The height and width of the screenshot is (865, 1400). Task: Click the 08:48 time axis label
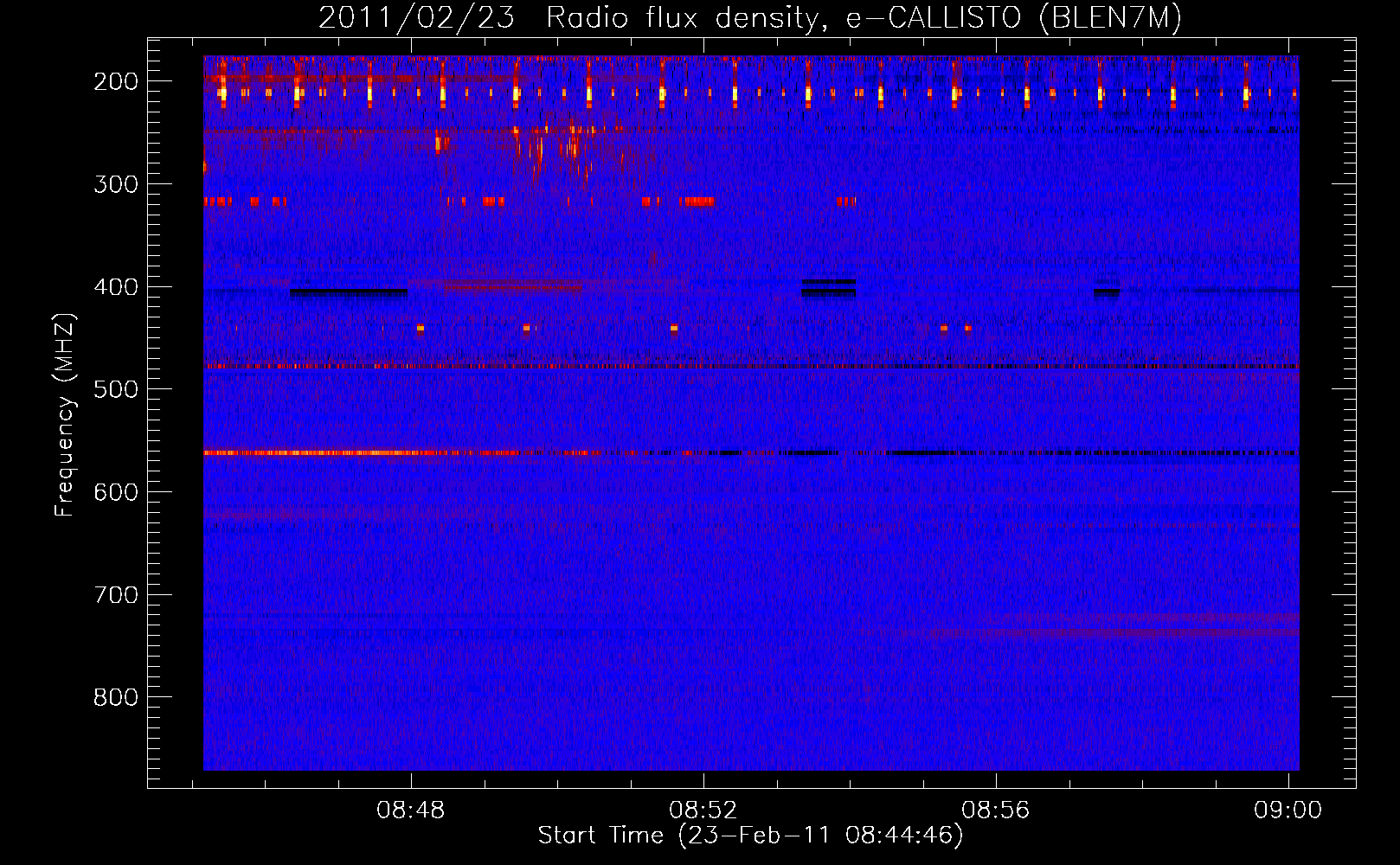pos(410,811)
